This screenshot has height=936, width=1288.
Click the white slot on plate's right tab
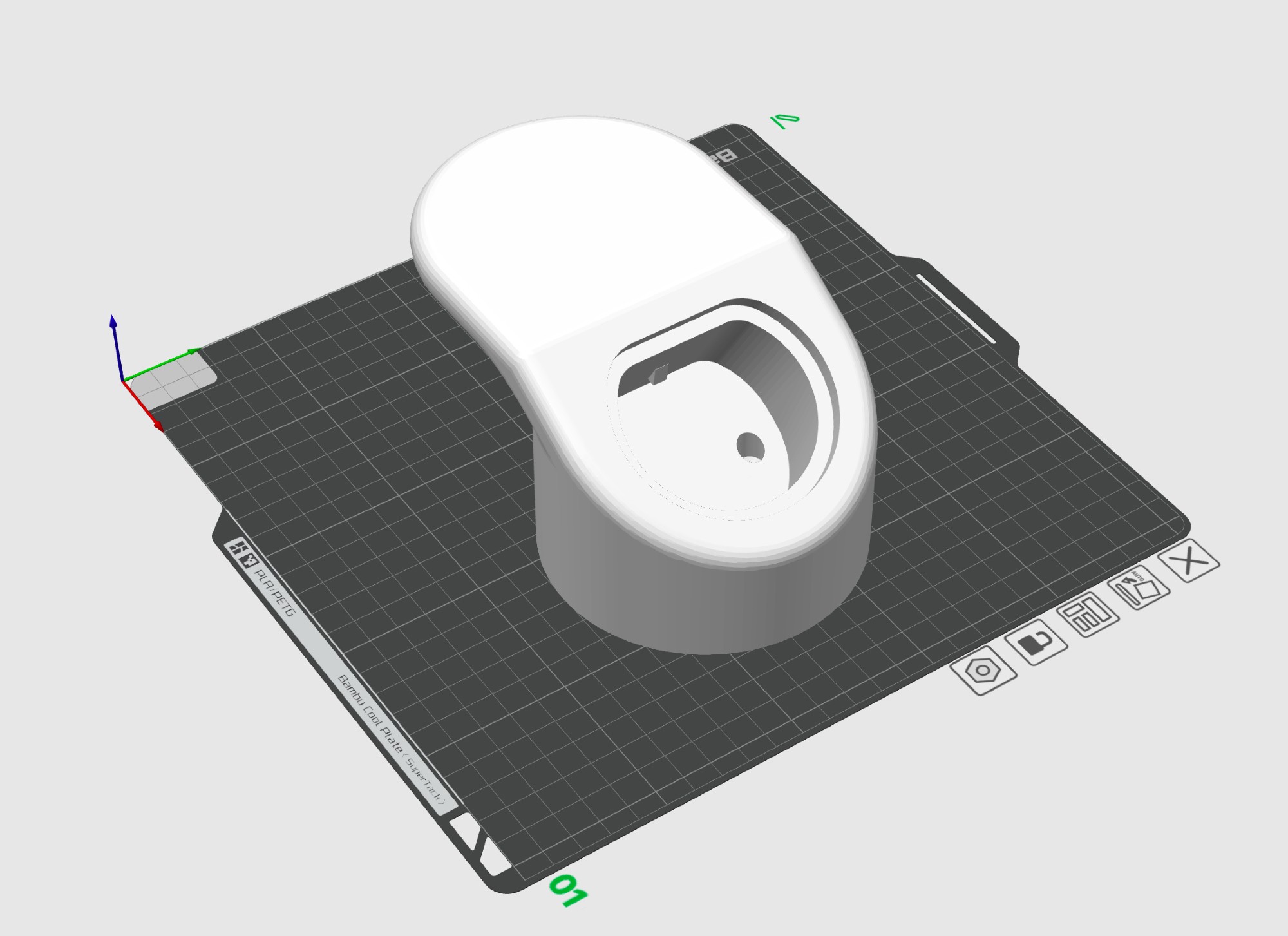[956, 309]
